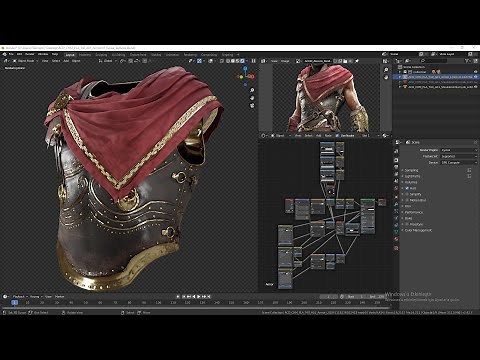Expand the Sampling panel
The width and height of the screenshot is (480, 360).
point(411,170)
